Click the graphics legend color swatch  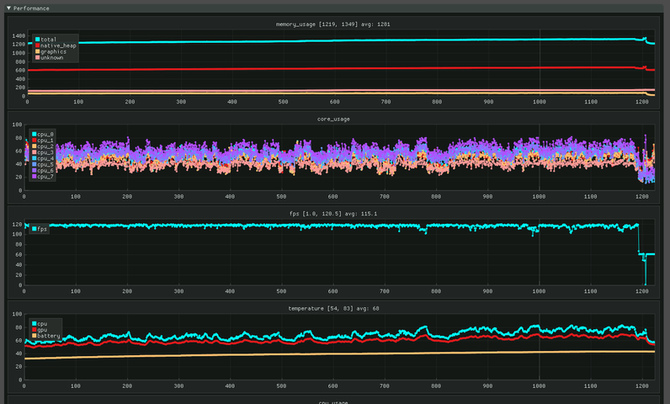pos(35,52)
